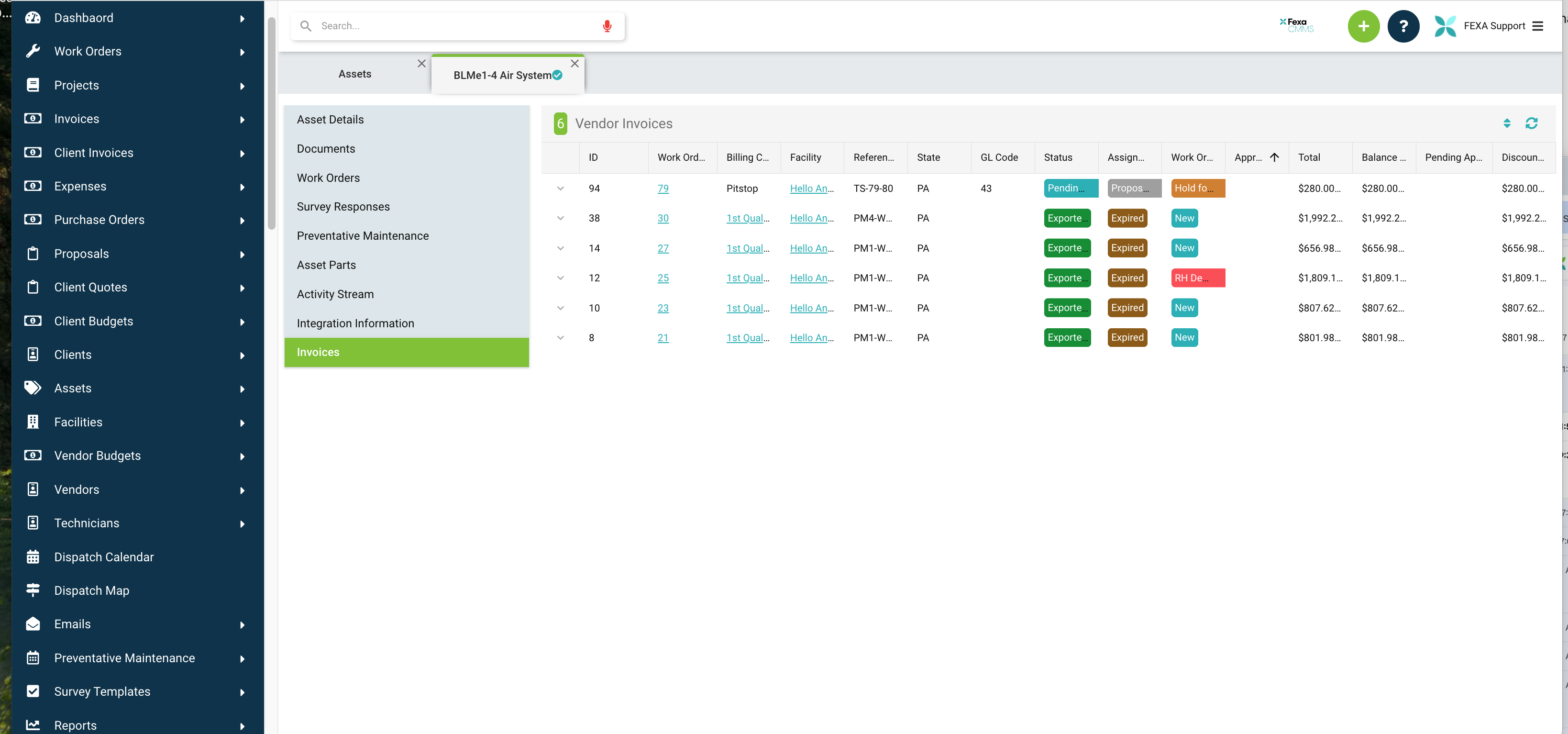Click the Emails envelope icon
This screenshot has width=1568, height=734.
(x=33, y=624)
